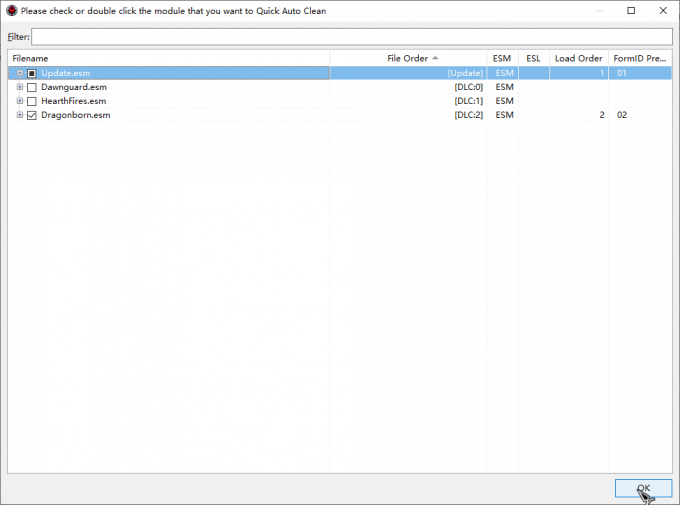
Task: Check the Update.esm checkbox
Action: 32,73
